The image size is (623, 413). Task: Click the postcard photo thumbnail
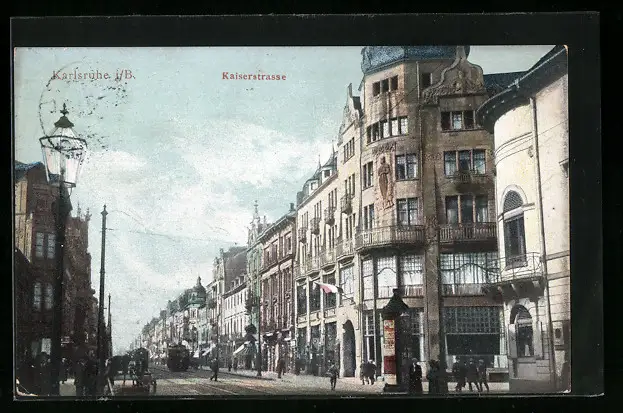[290, 220]
